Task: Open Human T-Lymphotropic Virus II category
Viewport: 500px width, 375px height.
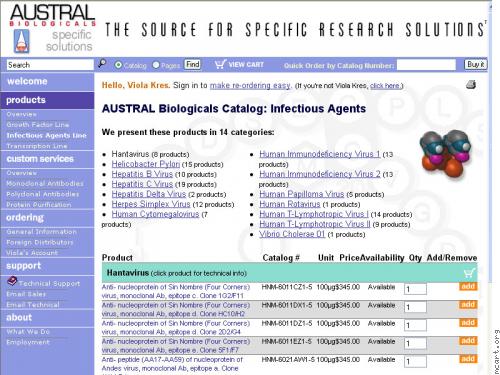Action: point(315,224)
